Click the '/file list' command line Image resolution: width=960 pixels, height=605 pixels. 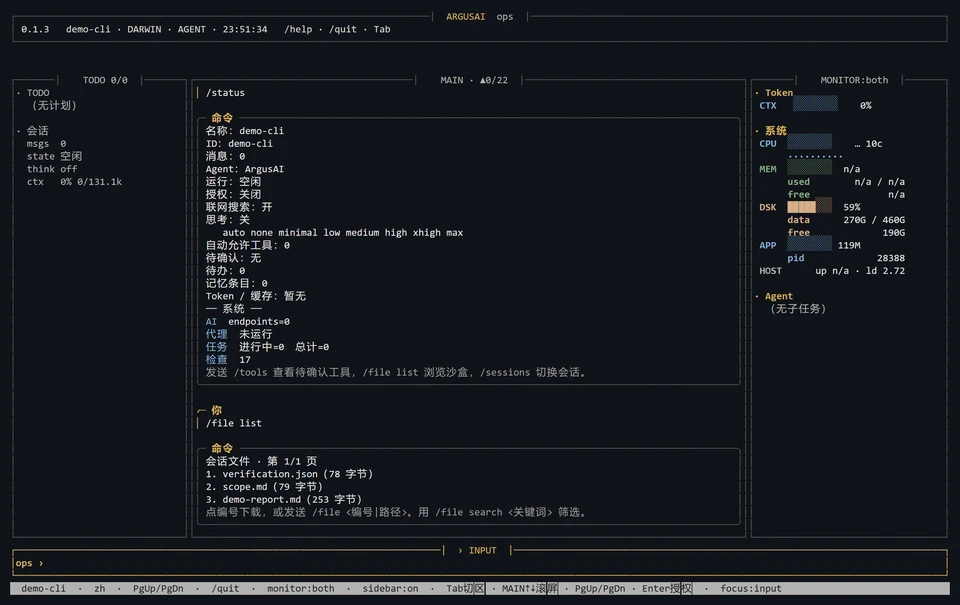pyautogui.click(x=233, y=423)
